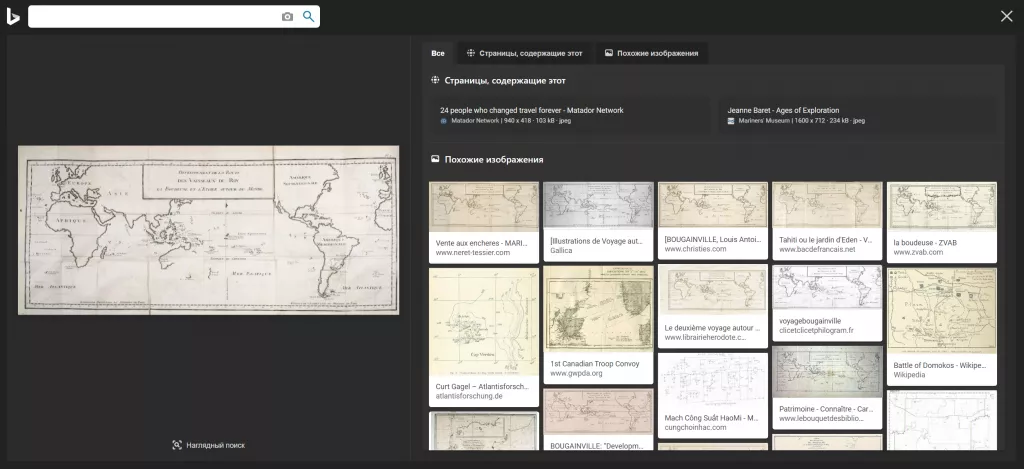Open Jeanne Baret Ages of Exploration link
The width and height of the screenshot is (1024, 469).
click(x=783, y=110)
